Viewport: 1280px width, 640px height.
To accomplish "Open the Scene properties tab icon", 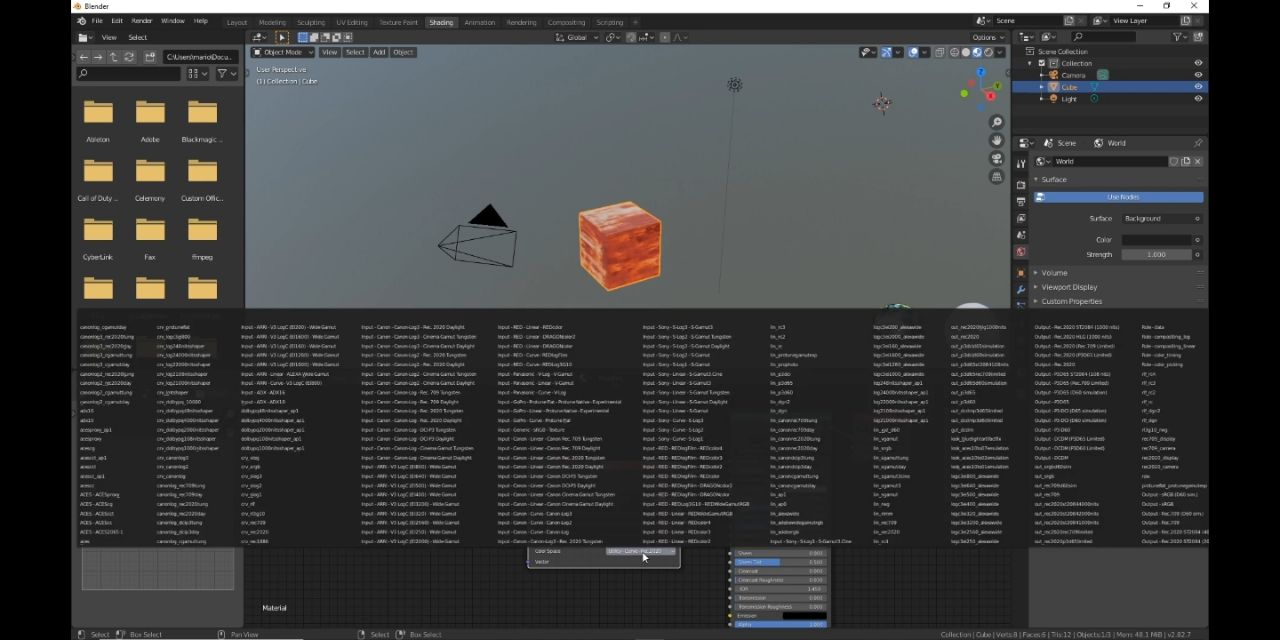I will (1020, 235).
